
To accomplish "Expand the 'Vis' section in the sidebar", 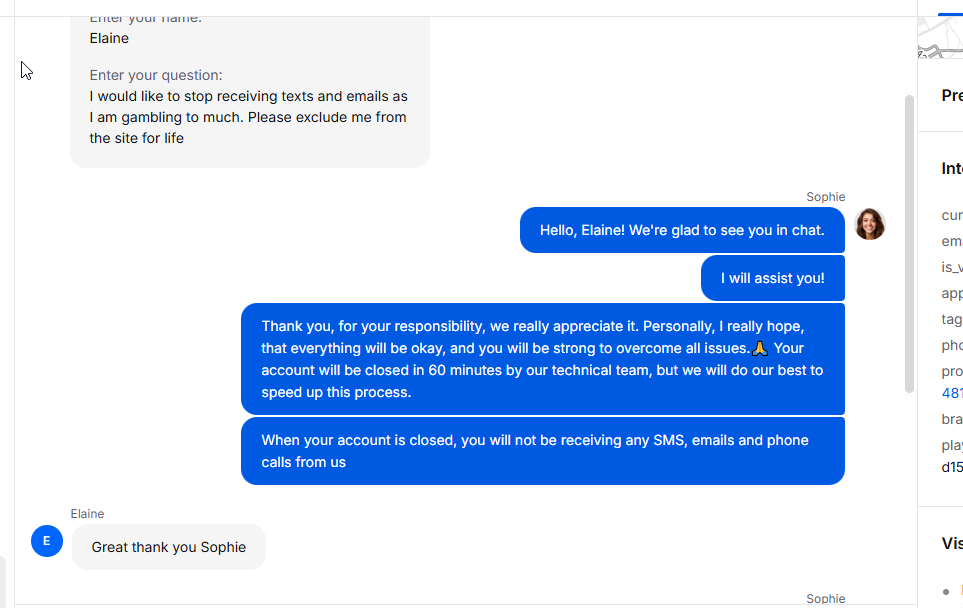I will coord(952,544).
